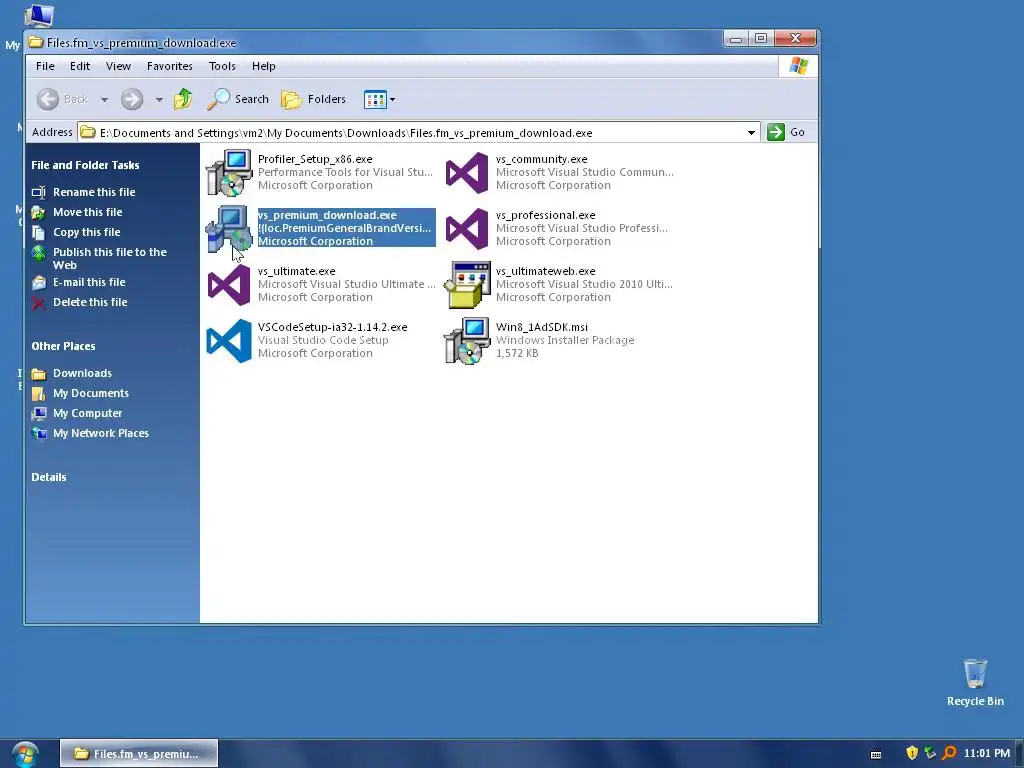Select the vs_premium_download.exe file icon
This screenshot has height=768, width=1024.
tap(229, 229)
